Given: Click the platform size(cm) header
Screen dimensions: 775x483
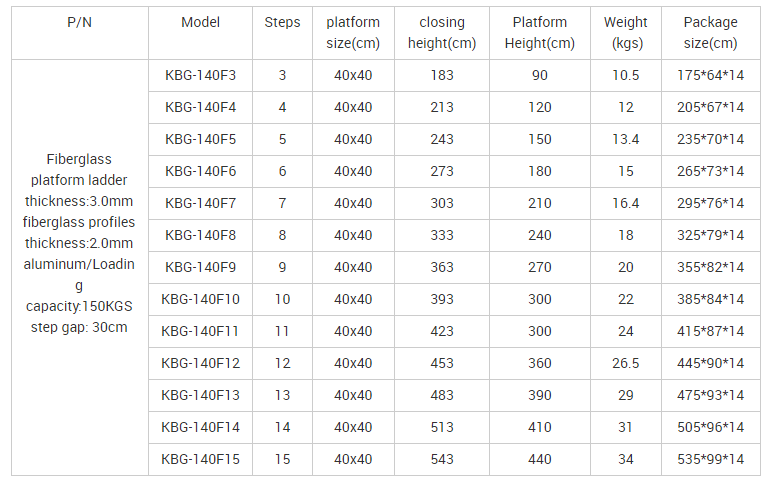Looking at the screenshot, I should click(353, 32).
